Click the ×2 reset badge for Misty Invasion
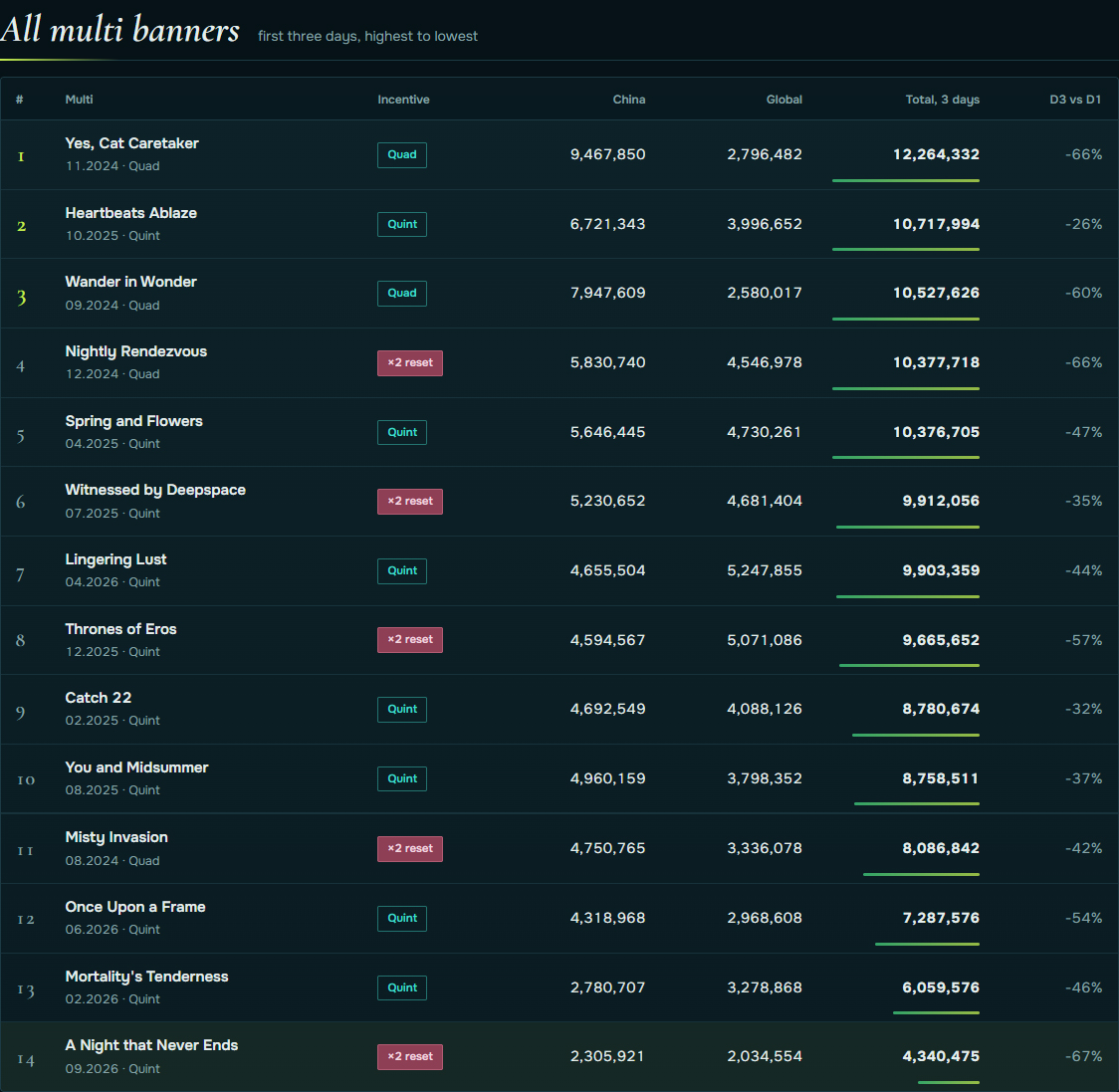 coord(409,849)
